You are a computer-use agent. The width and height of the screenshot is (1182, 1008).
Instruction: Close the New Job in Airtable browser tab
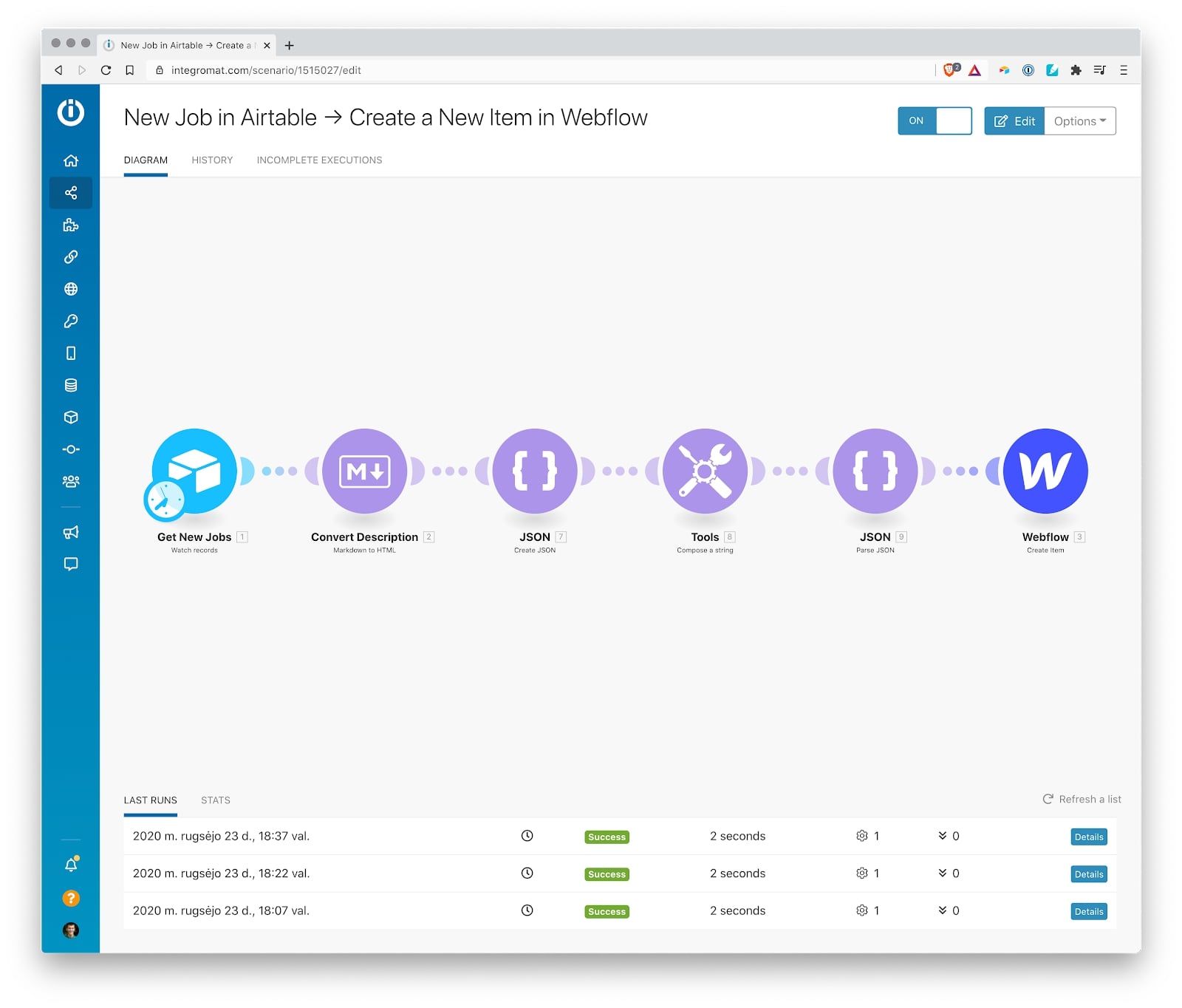pos(267,46)
